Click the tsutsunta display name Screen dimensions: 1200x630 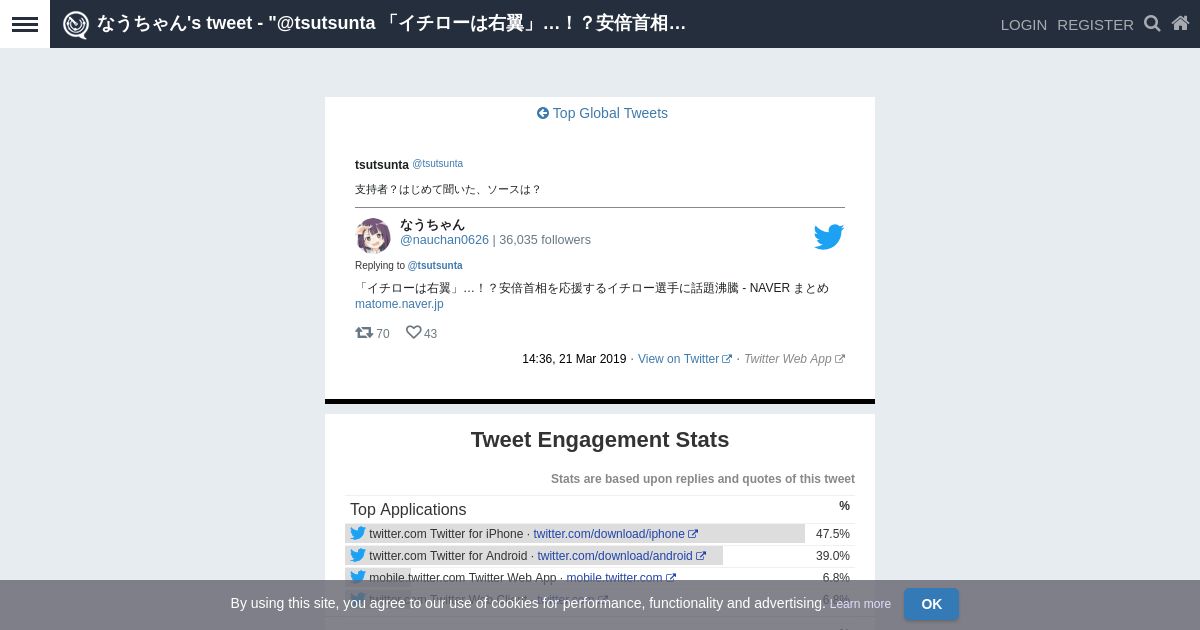(381, 165)
